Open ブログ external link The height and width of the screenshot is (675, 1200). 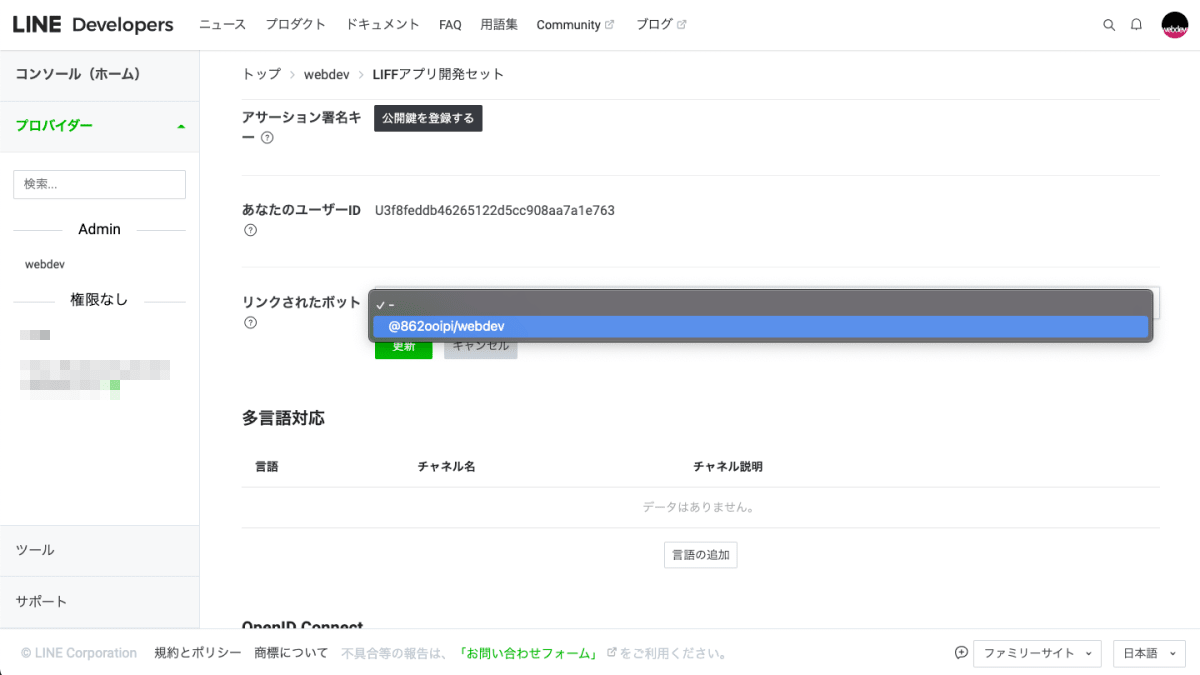pyautogui.click(x=661, y=25)
